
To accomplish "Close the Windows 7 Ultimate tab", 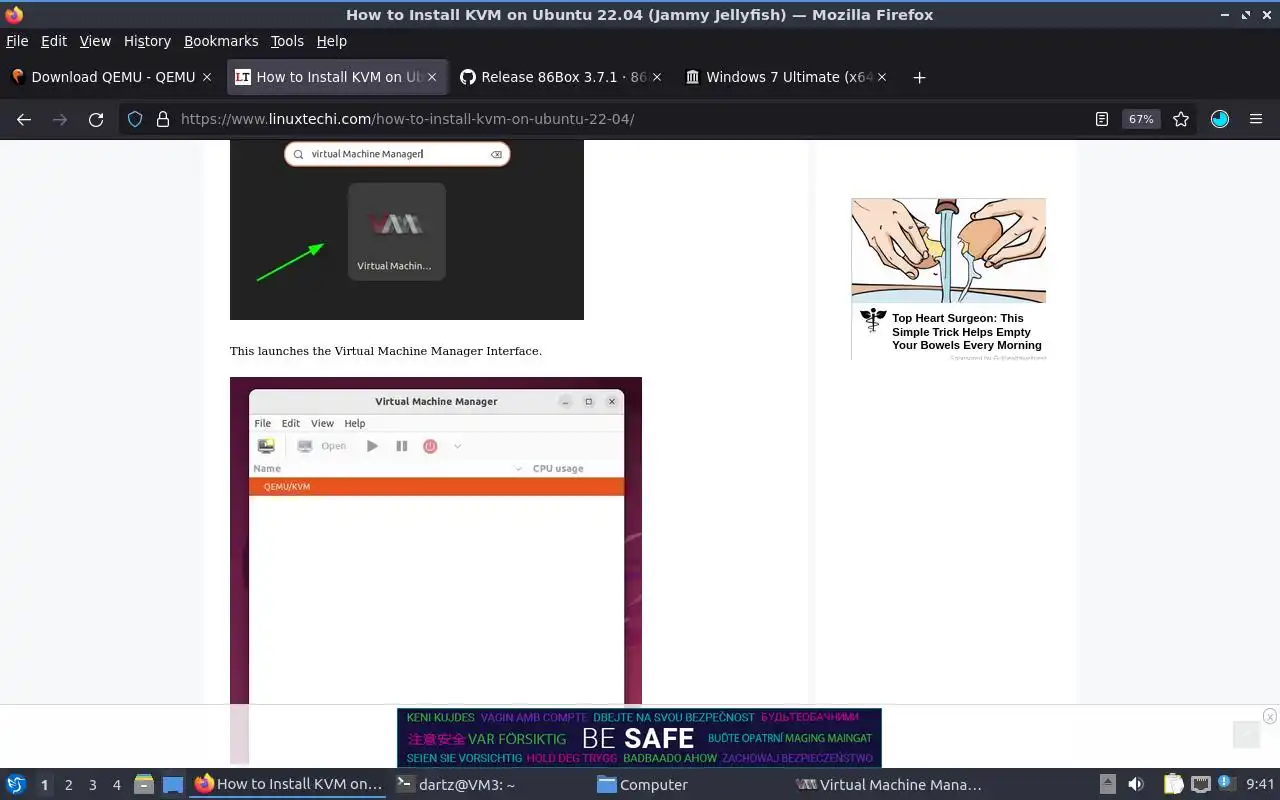I will click(x=882, y=77).
